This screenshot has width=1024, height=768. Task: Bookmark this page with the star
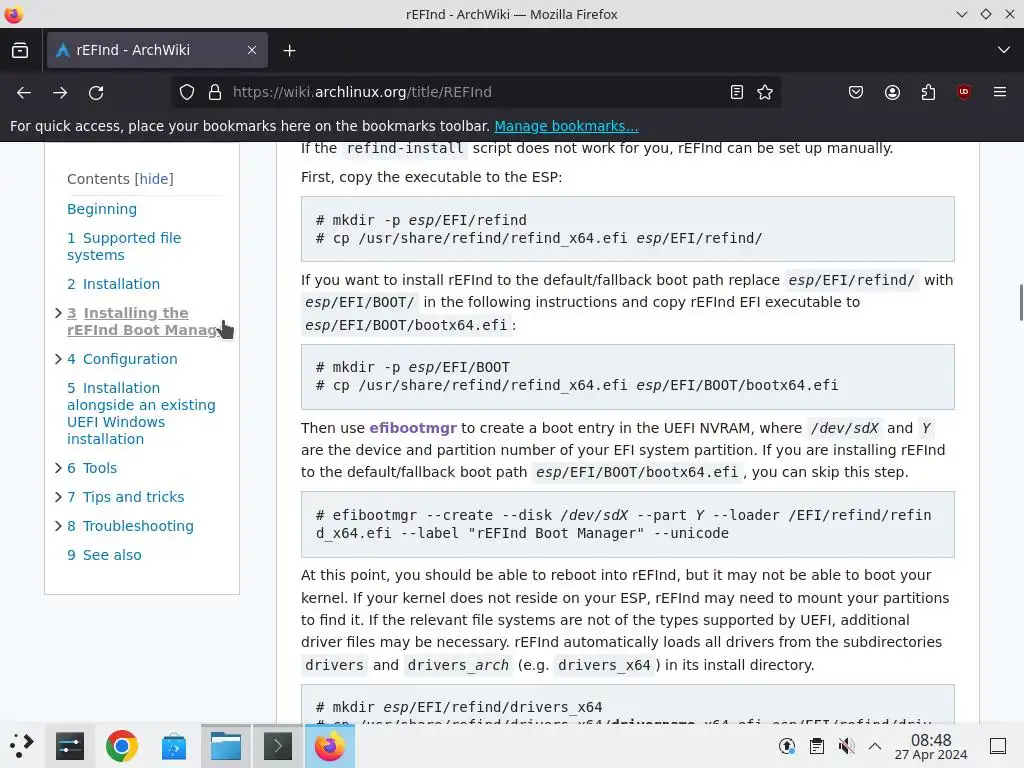[x=765, y=92]
